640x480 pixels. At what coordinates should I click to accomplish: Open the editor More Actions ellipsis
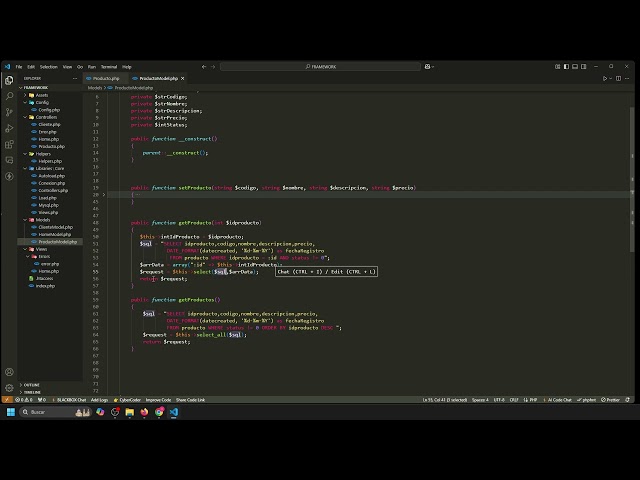tap(627, 78)
